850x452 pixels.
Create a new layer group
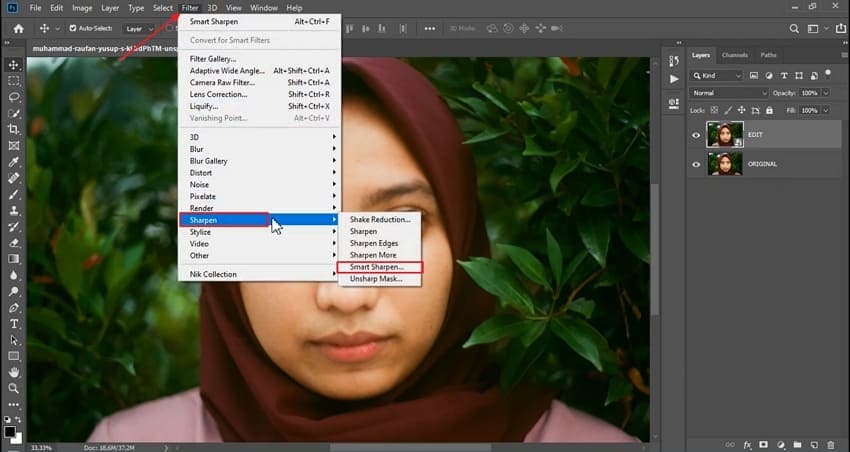[797, 445]
